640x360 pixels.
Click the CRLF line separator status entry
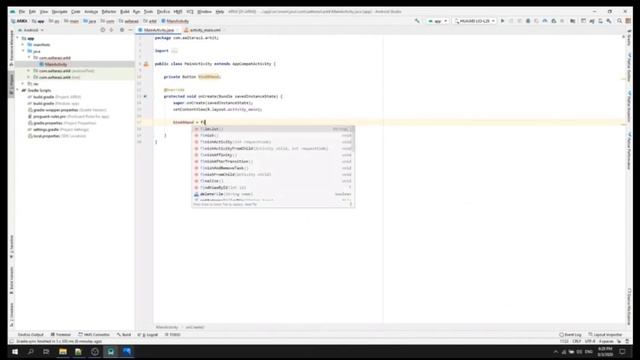tap(577, 341)
